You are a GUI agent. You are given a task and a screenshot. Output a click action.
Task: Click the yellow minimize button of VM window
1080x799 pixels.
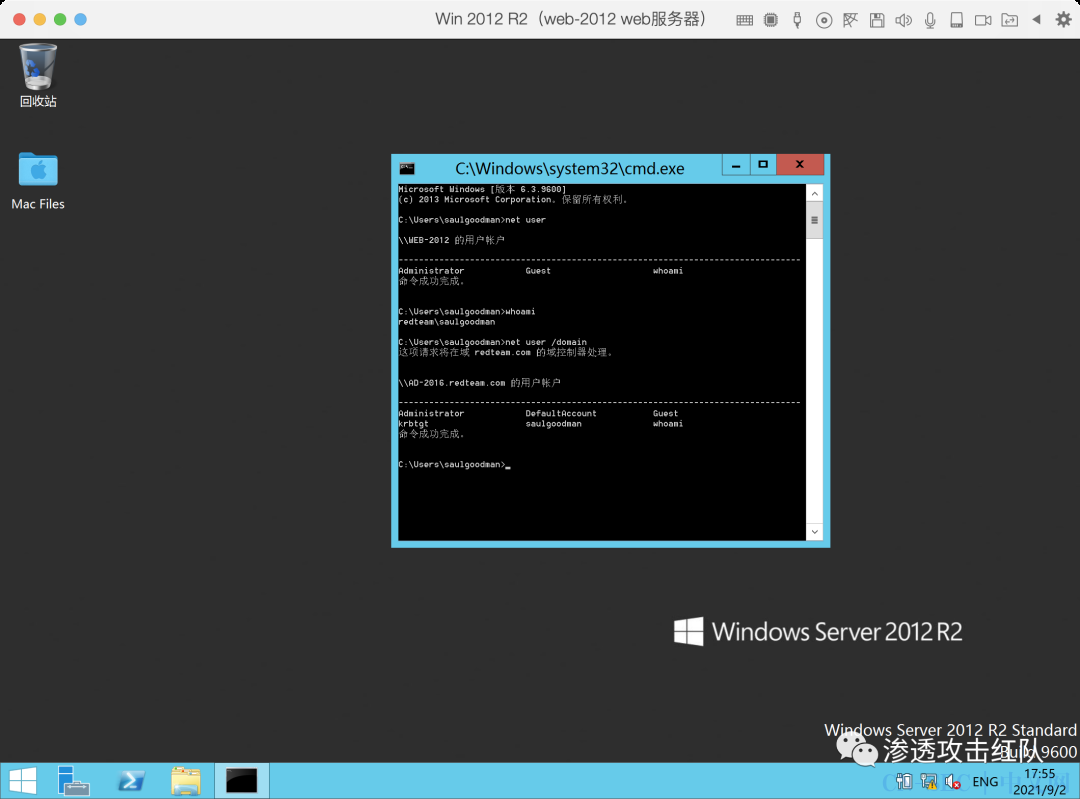click(x=40, y=19)
